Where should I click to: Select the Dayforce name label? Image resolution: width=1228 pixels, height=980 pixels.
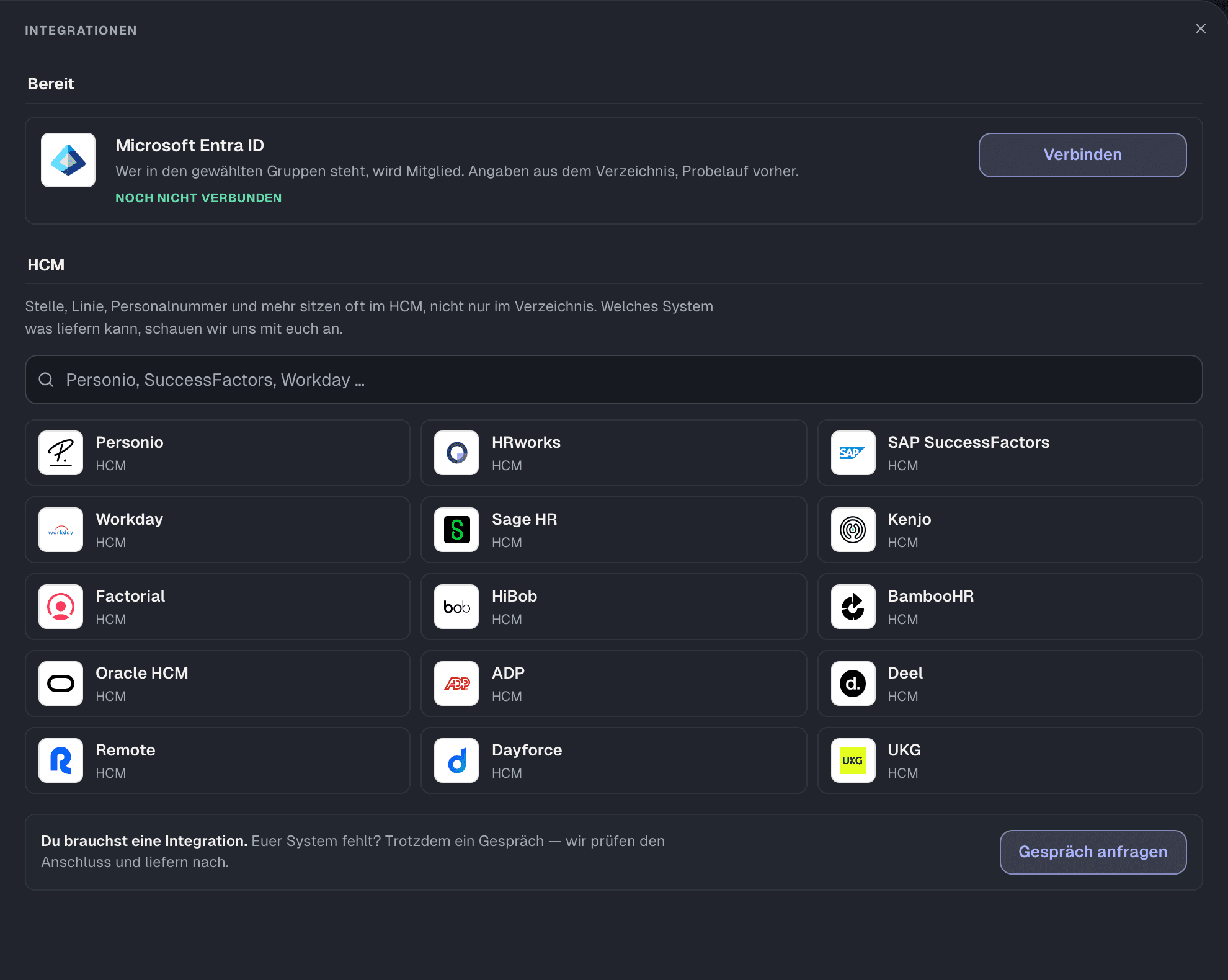tap(527, 750)
